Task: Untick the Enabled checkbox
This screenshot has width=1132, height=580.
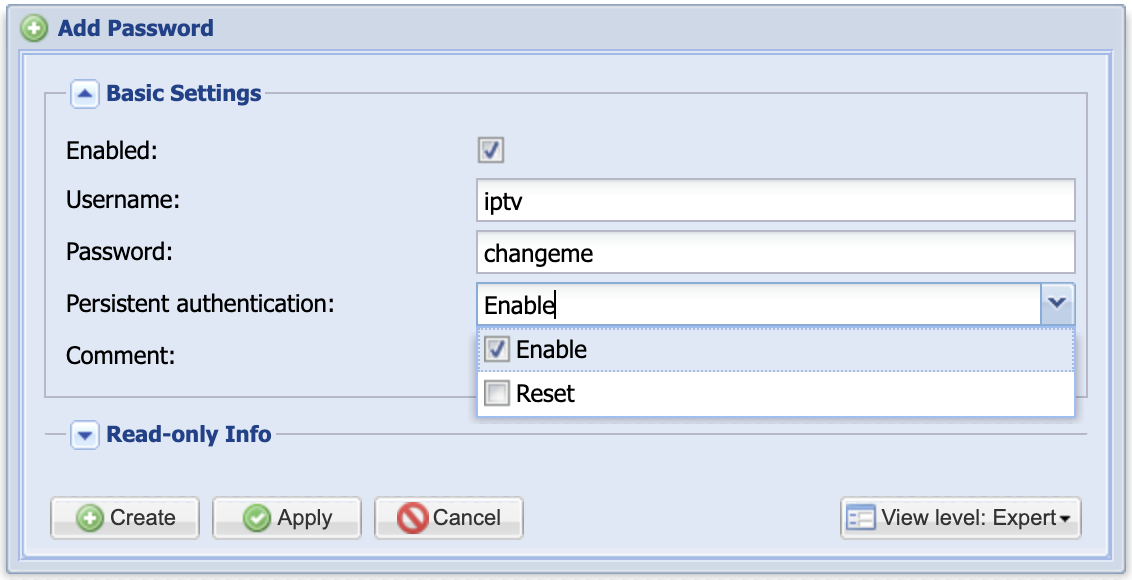Action: (x=492, y=151)
